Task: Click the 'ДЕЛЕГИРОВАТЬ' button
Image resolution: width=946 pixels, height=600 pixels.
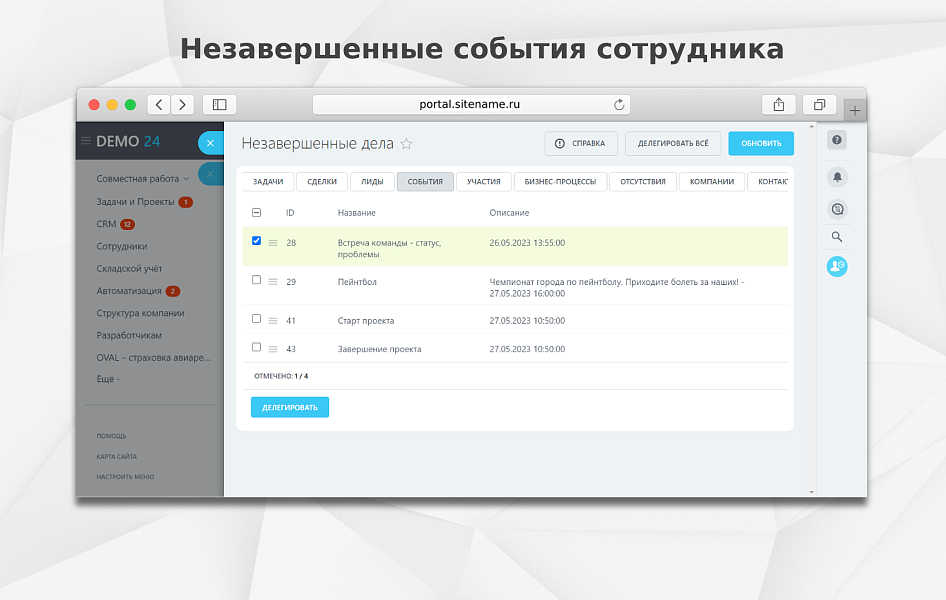Action: [x=289, y=407]
